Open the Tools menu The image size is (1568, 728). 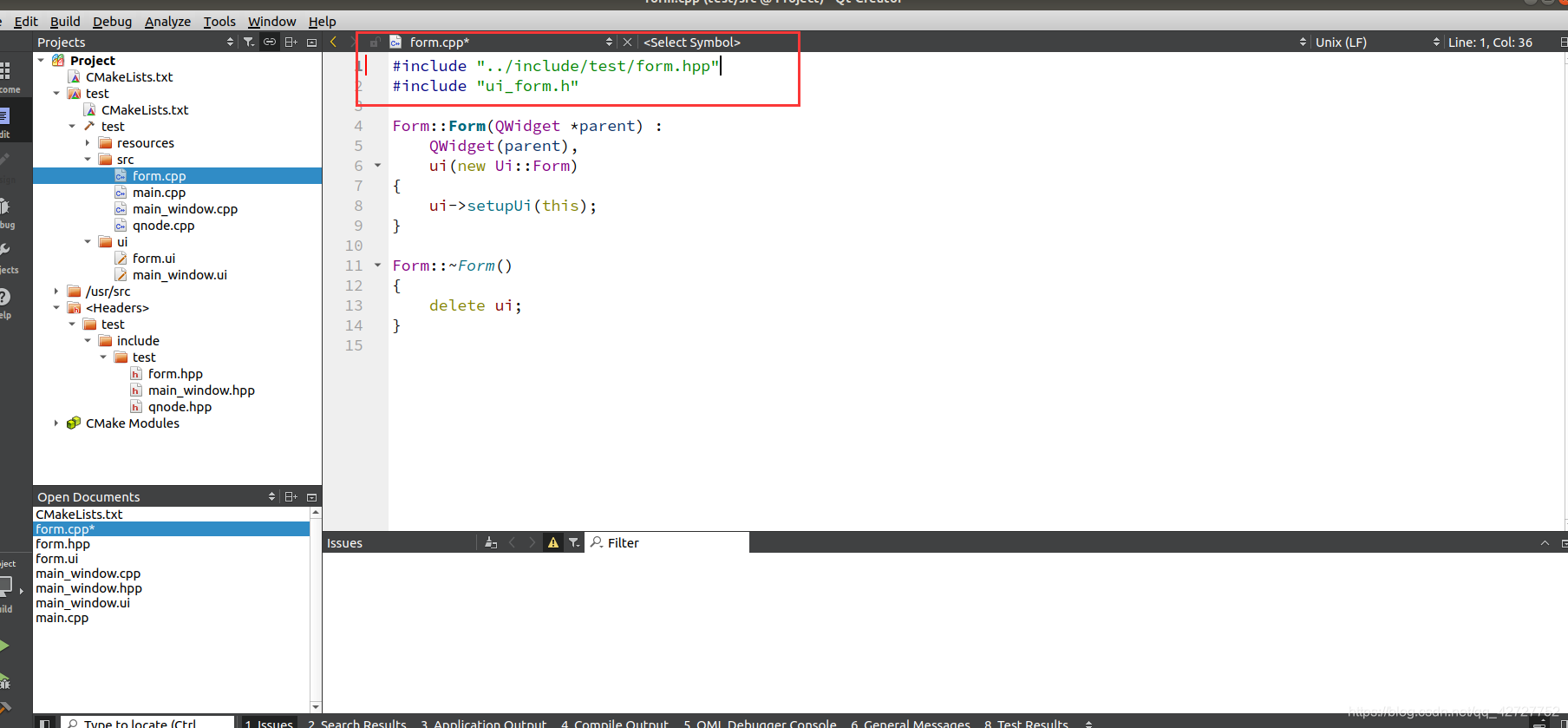click(219, 21)
